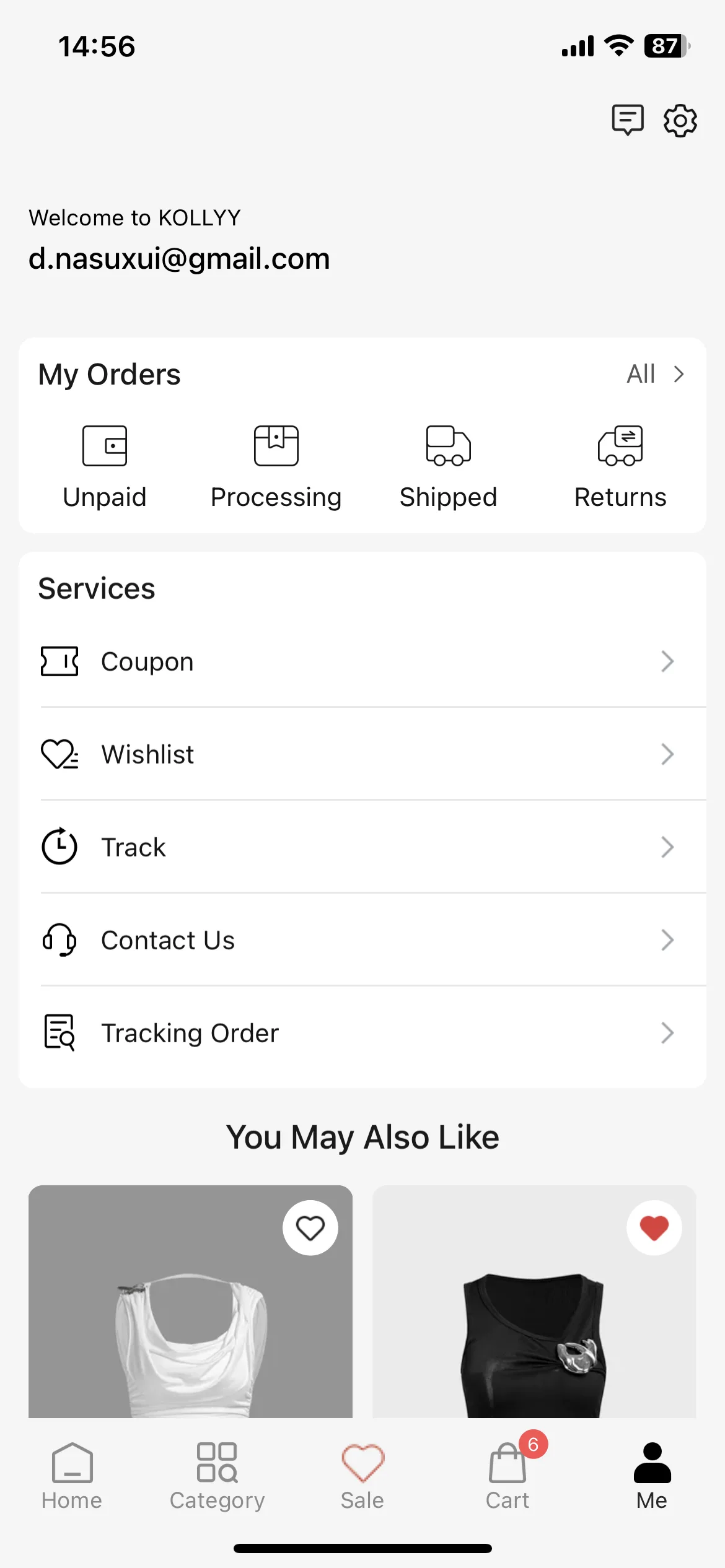Switch to the Category tab
Screen dimensions: 725x1568
click(217, 1476)
